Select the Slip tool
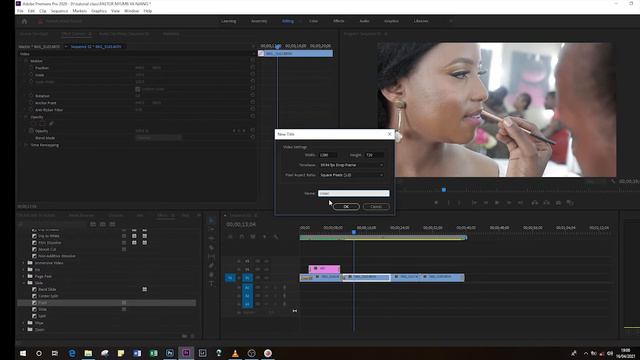This screenshot has width=640, height=360. [211, 256]
